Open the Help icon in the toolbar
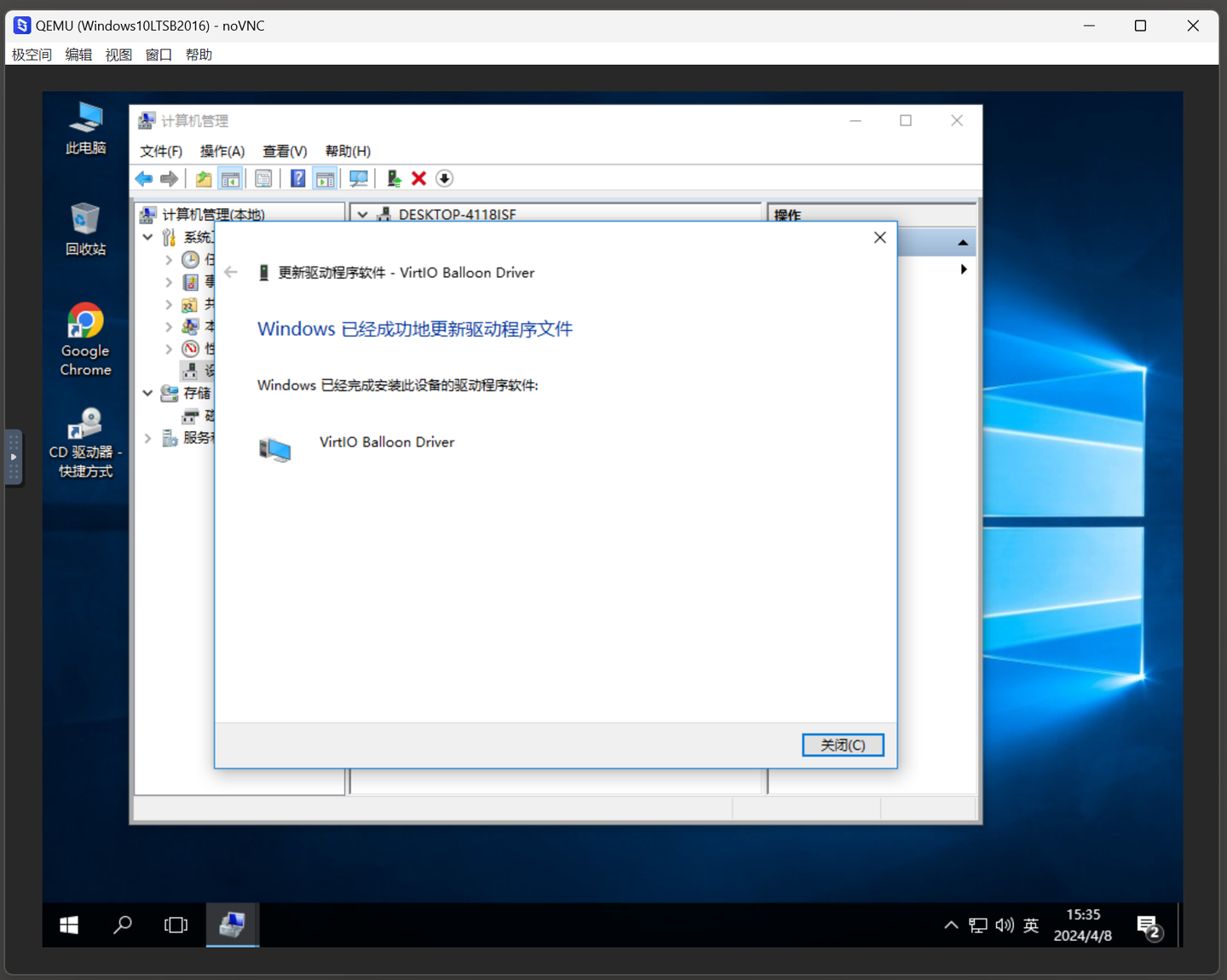Screen dimensions: 1227x980 click(297, 178)
